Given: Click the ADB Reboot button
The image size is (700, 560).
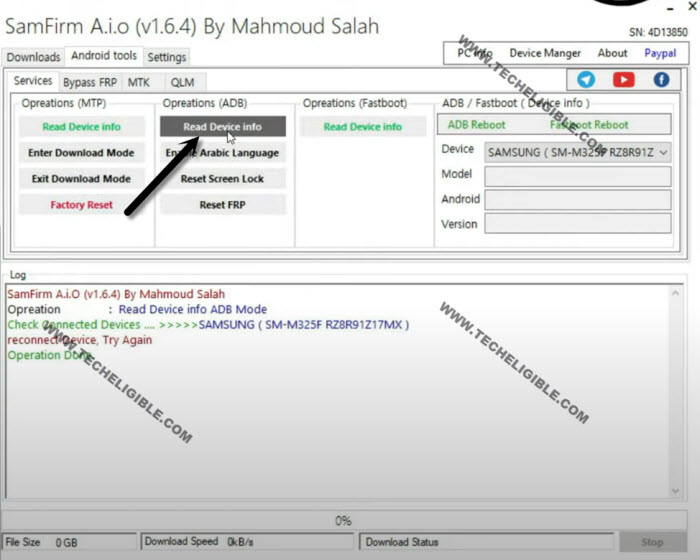Looking at the screenshot, I should pos(476,125).
